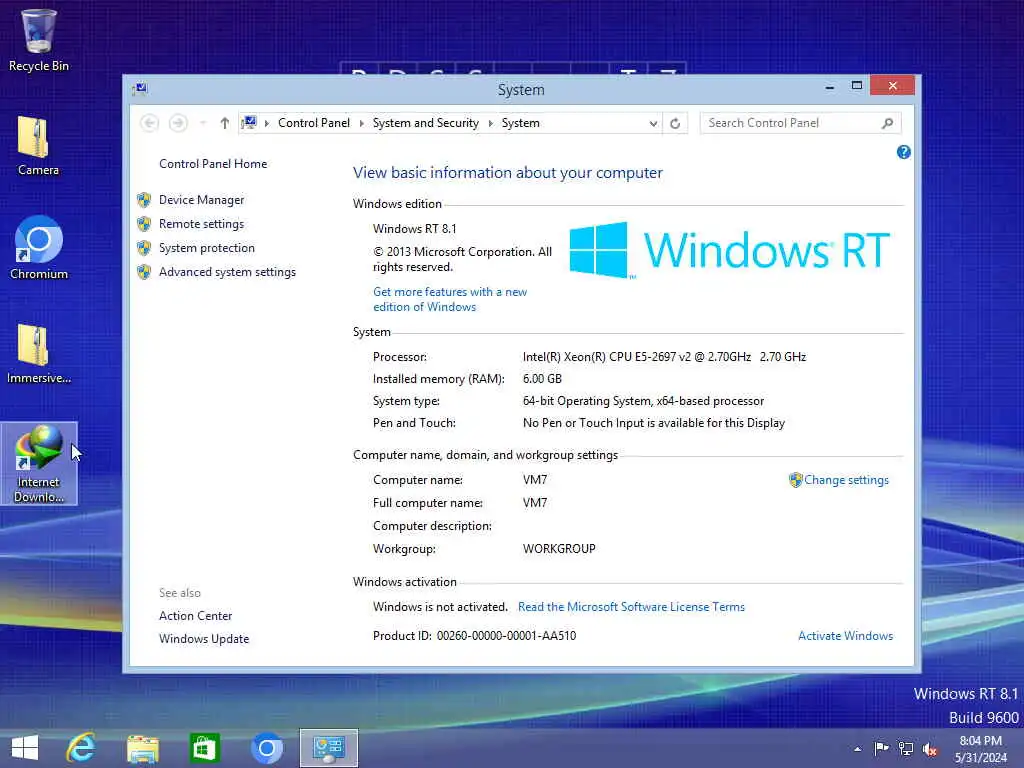Click the 6.00 GB installed memory value

[x=542, y=379]
